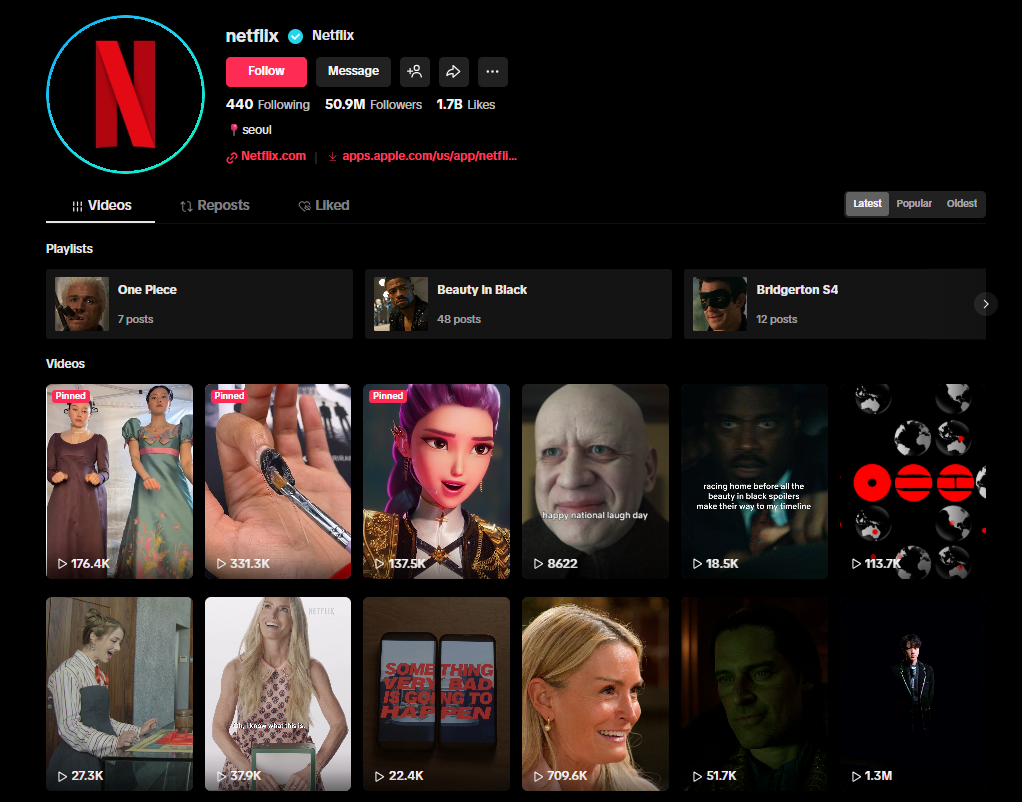Viewport: 1022px width, 802px height.
Task: Select the Oldest sort option
Action: click(961, 203)
